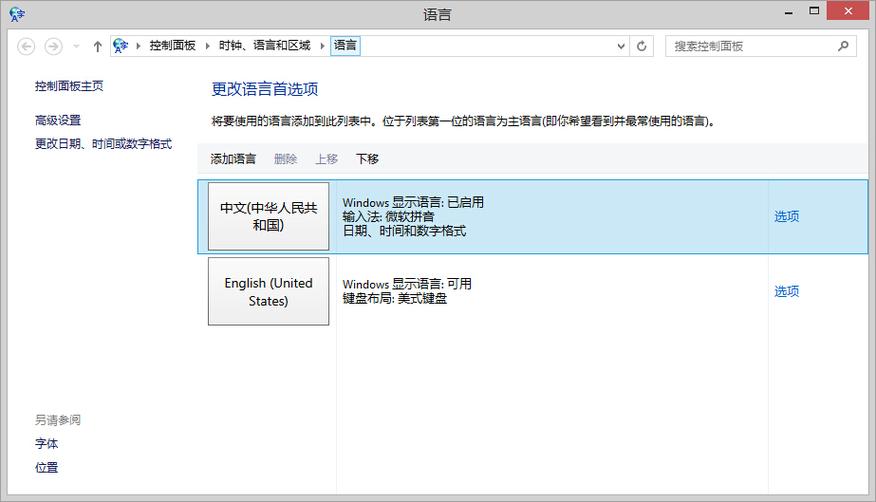Select 语言 breadcrumb item
876x502 pixels.
coord(345,46)
